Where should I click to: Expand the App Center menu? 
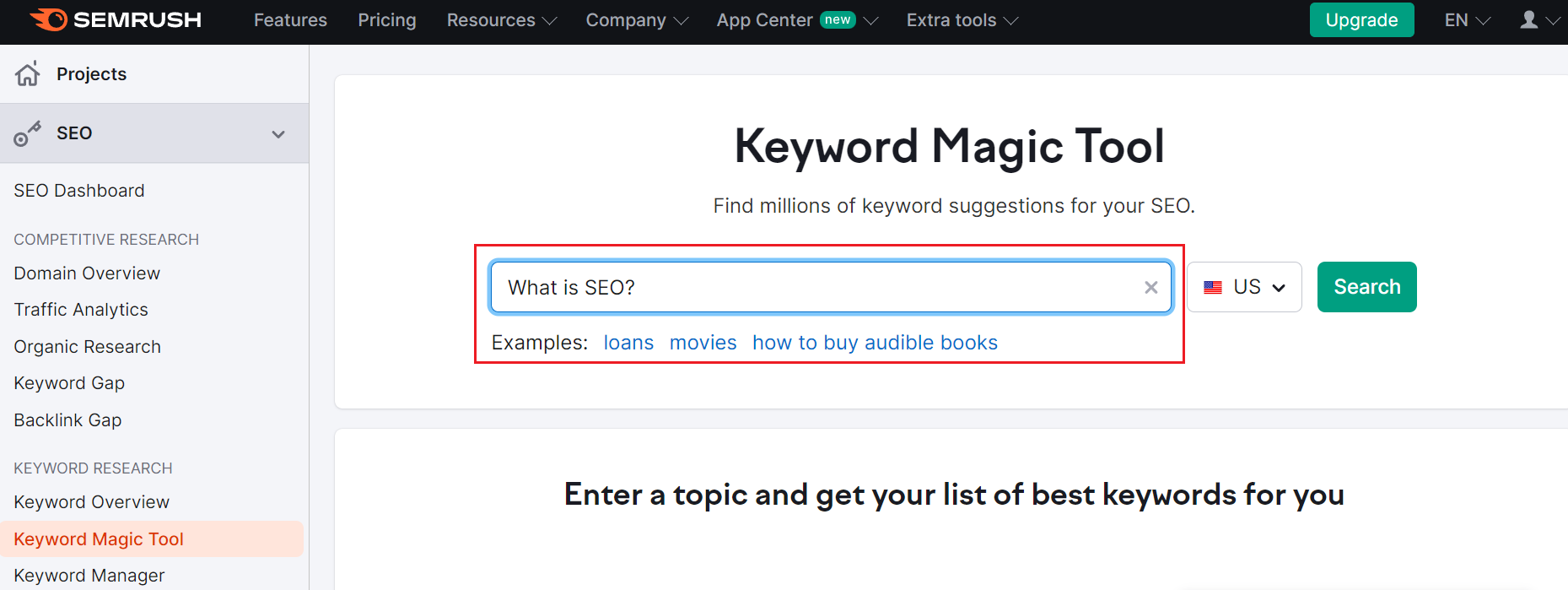click(797, 20)
